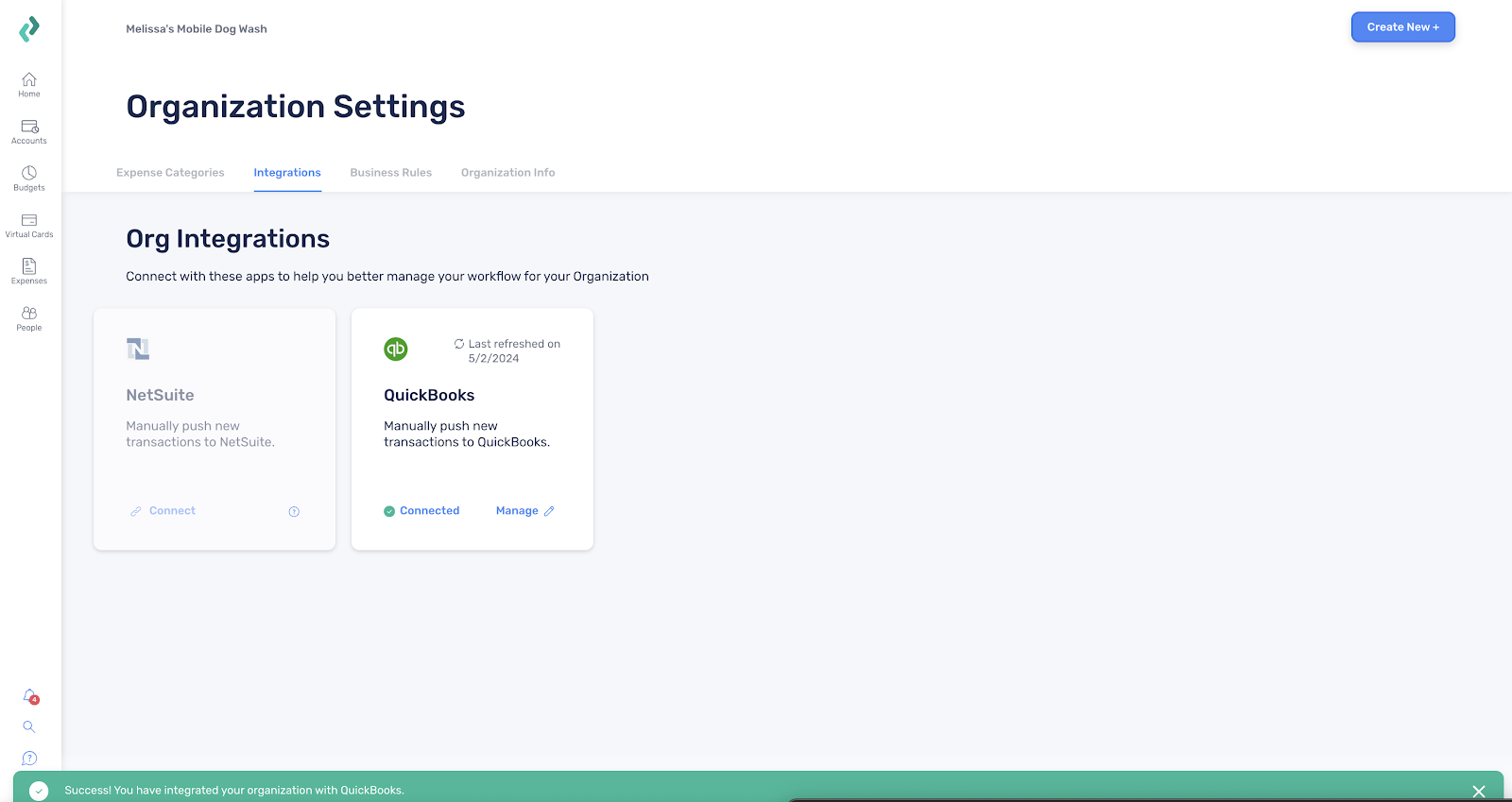Click the success message text in banner
This screenshot has height=802, width=1512.
tap(234, 791)
